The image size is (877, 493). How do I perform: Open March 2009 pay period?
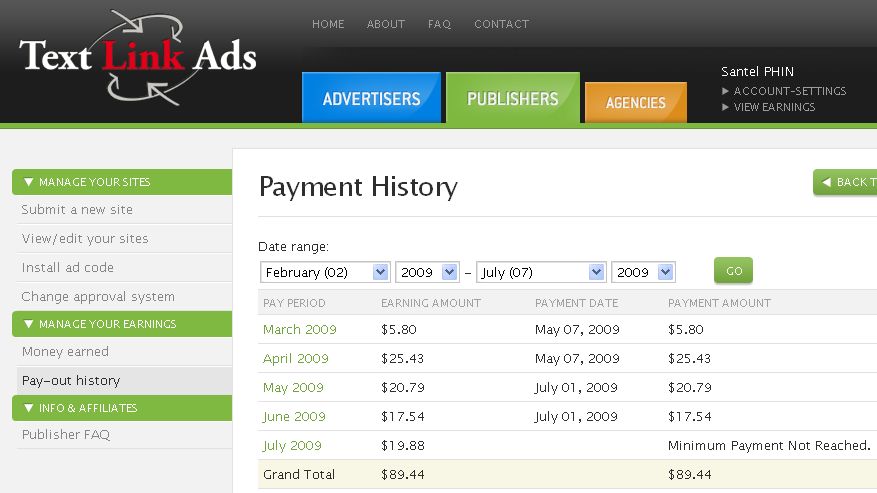click(300, 329)
